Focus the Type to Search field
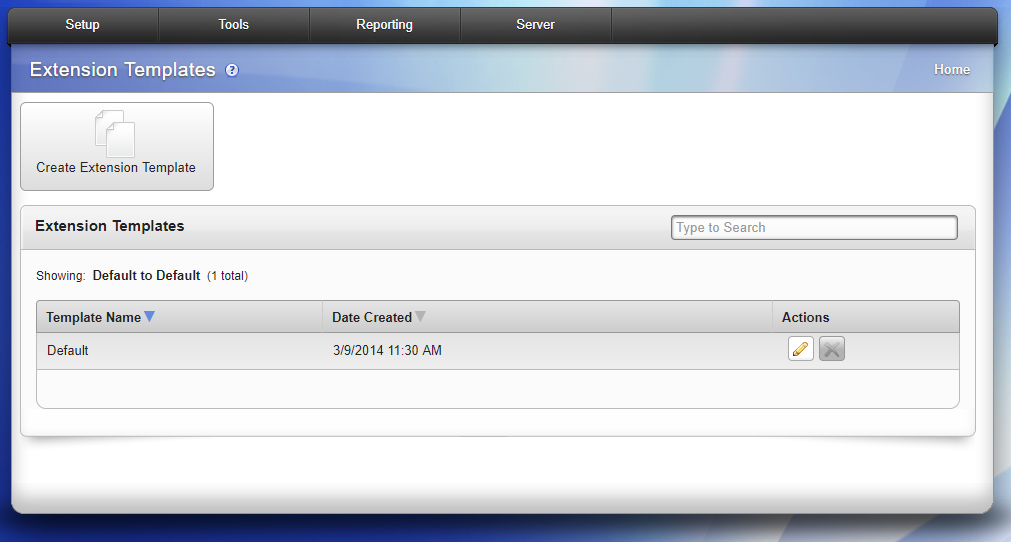Viewport: 1011px width, 542px height. [x=814, y=227]
